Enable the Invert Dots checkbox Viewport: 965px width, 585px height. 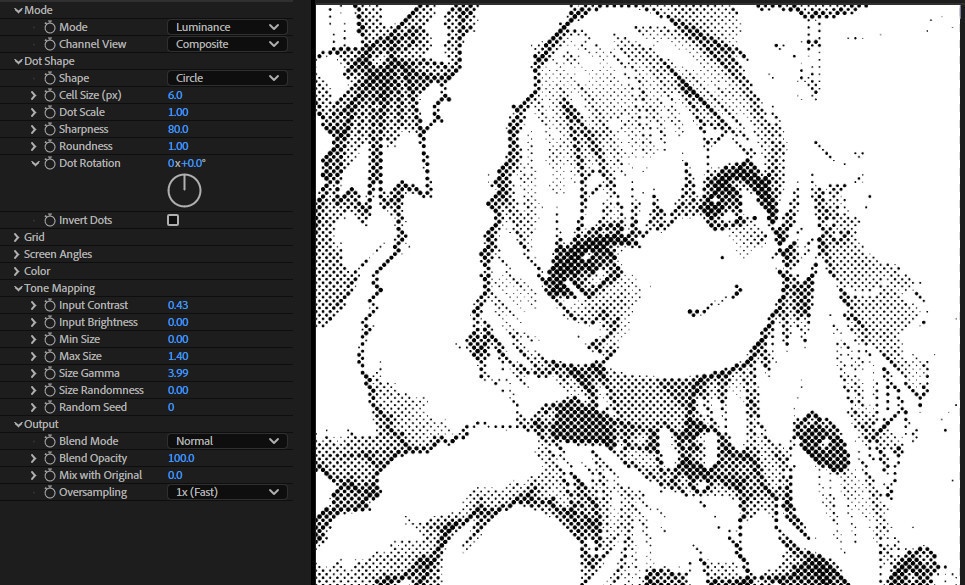coord(173,220)
